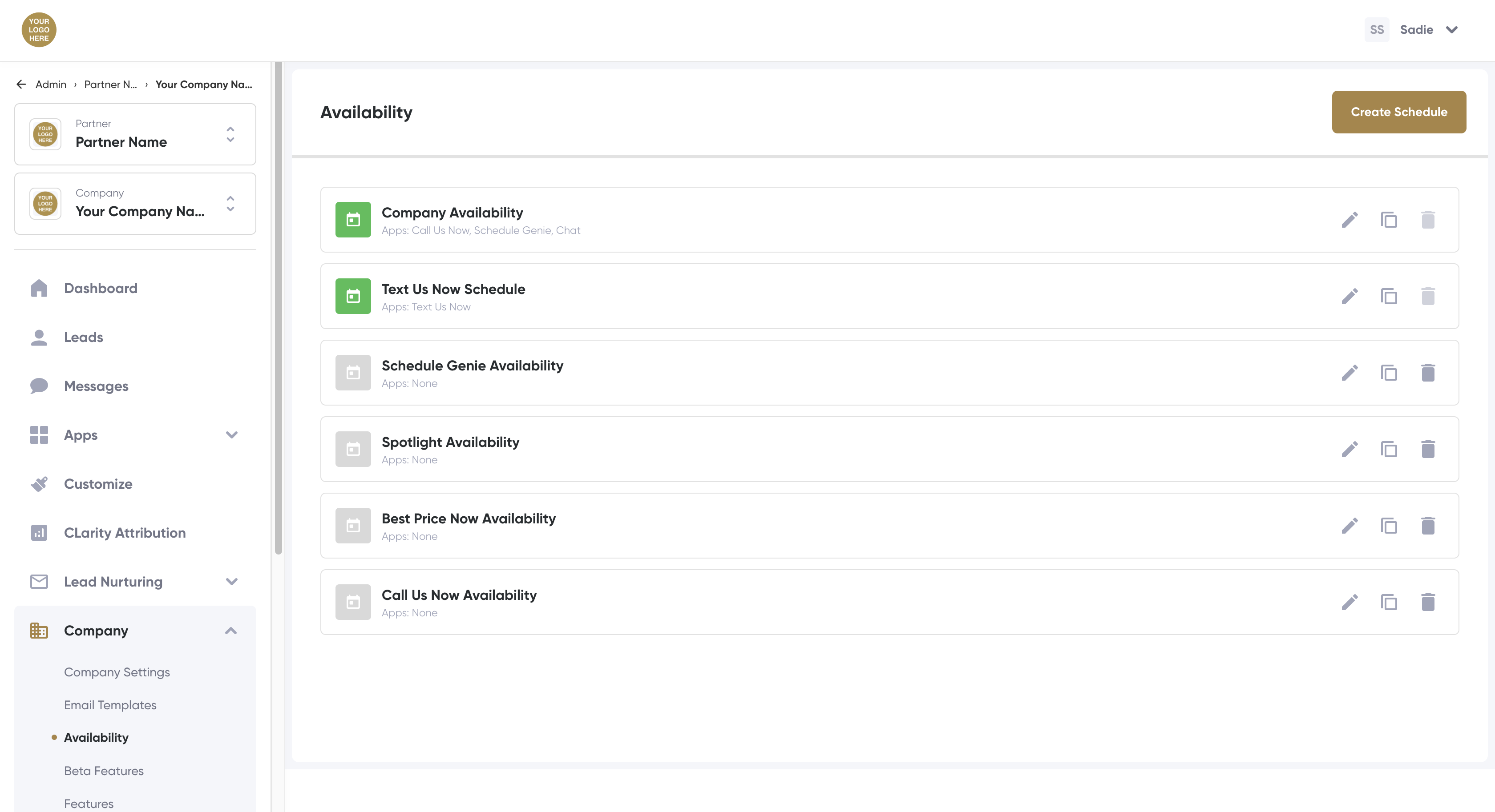
Task: Click the green Company Availability calendar icon
Action: 353,220
